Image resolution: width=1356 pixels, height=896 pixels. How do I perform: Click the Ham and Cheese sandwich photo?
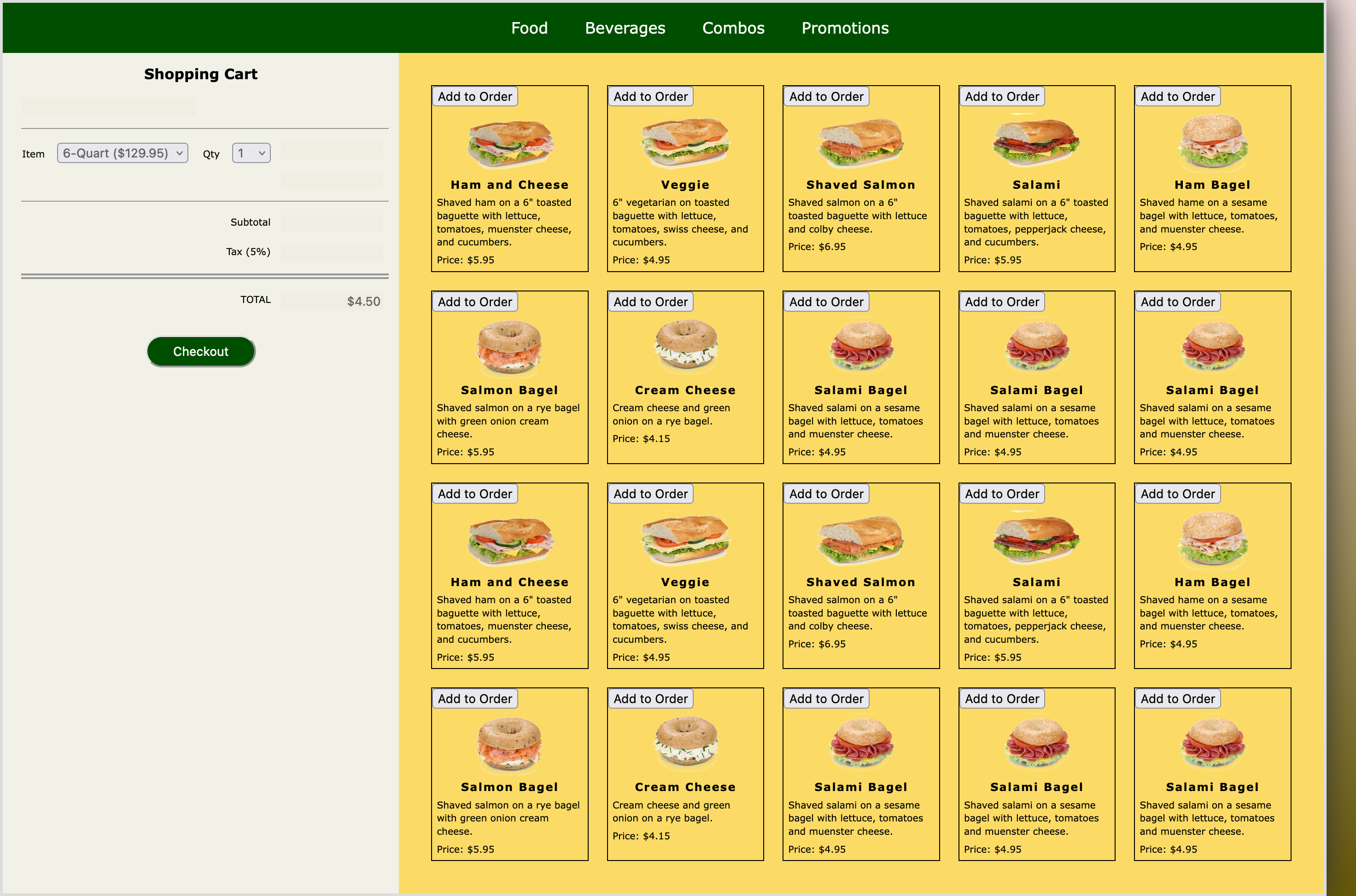click(x=509, y=142)
